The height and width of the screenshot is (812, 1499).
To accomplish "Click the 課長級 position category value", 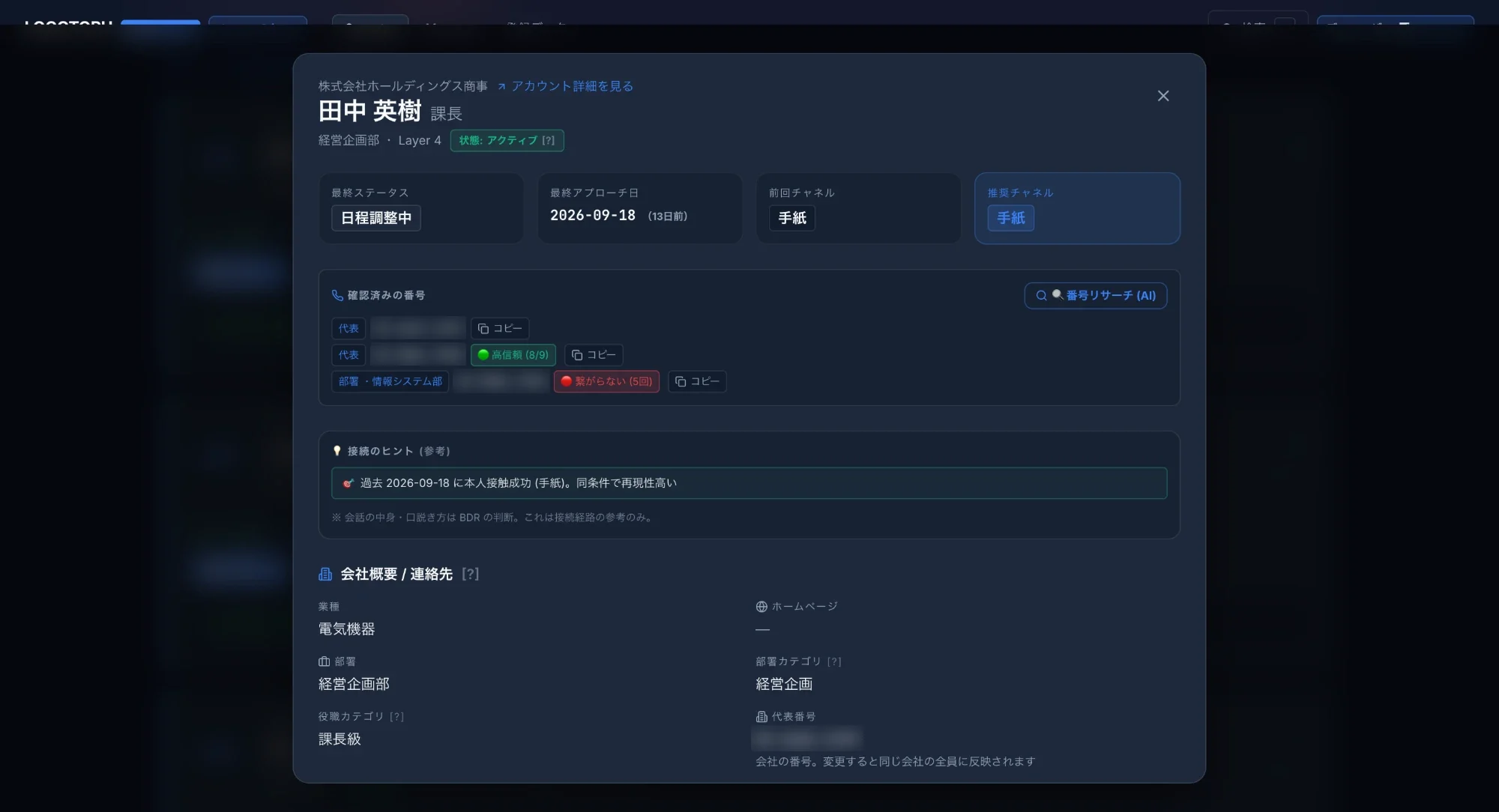I will point(340,739).
